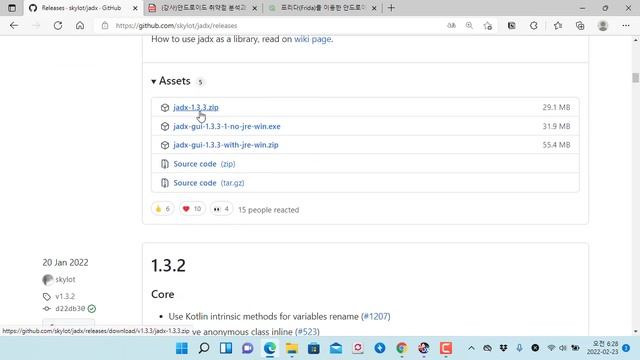Open browser settings and more menu
Viewport: 640px width, 360px height.
pyautogui.click(x=626, y=25)
